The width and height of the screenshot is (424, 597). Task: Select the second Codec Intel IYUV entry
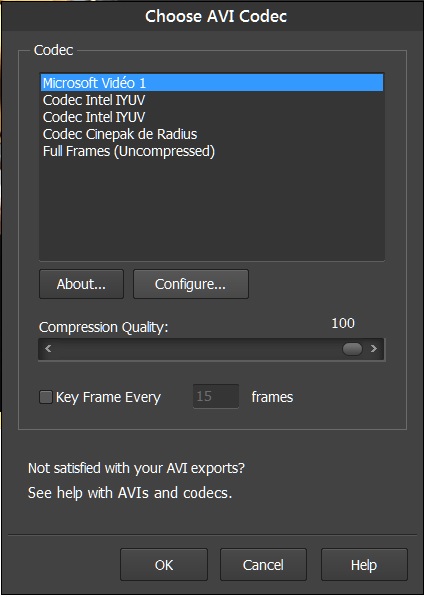tap(212, 117)
